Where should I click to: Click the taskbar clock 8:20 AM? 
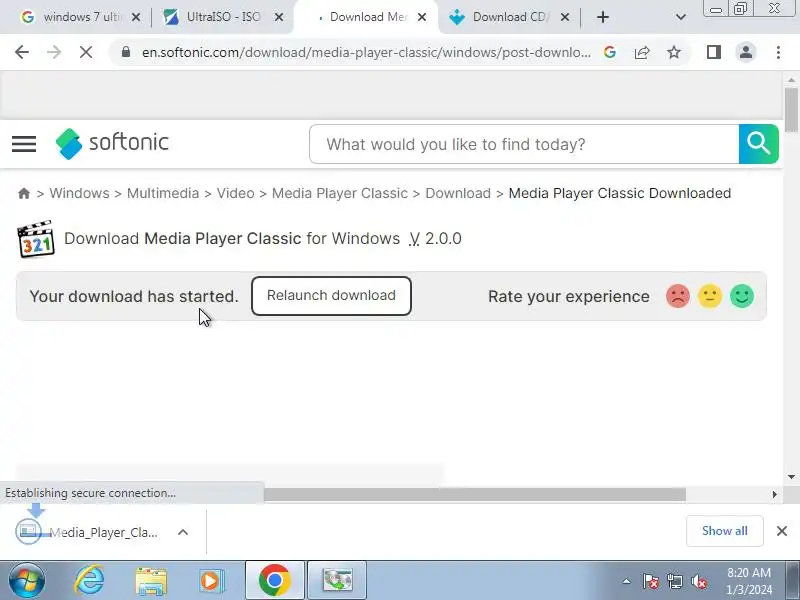[x=749, y=581]
